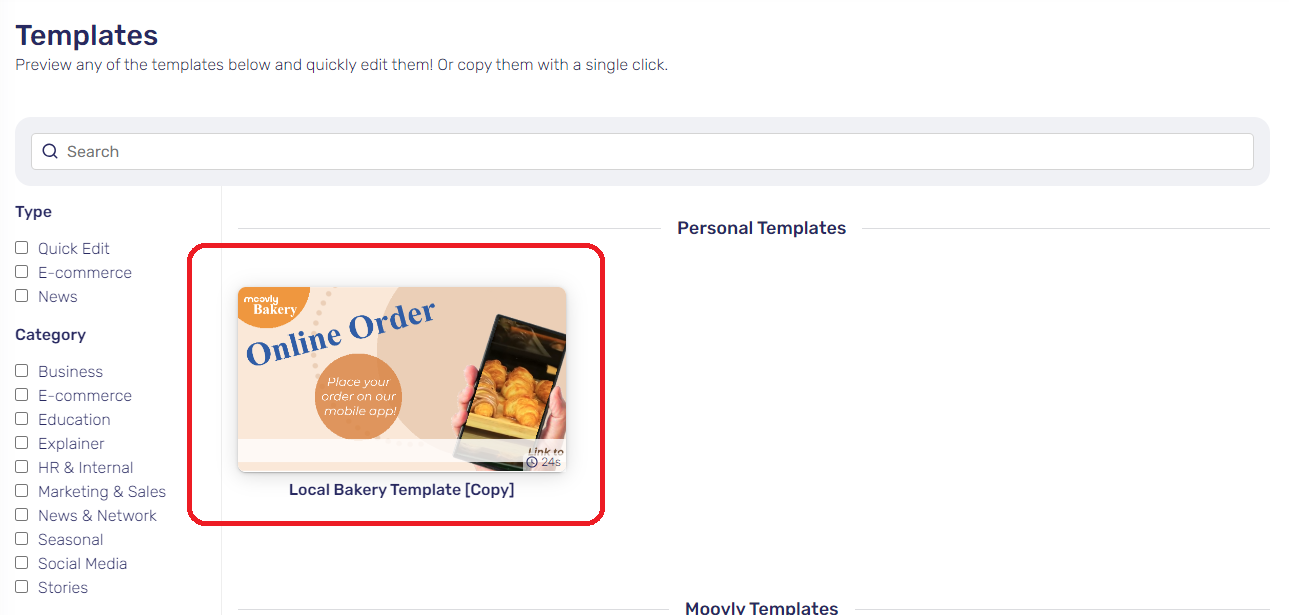
Task: Select the News & Network checkbox
Action: (22, 515)
